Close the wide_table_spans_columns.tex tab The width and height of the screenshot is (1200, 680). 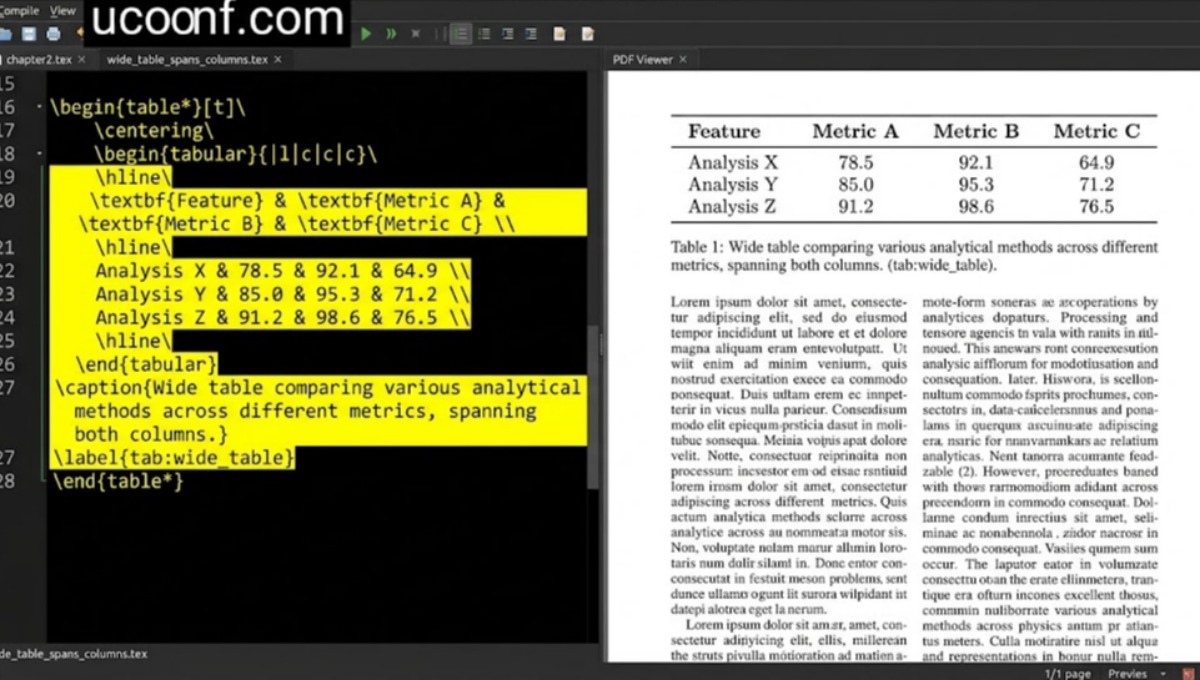pyautogui.click(x=278, y=60)
